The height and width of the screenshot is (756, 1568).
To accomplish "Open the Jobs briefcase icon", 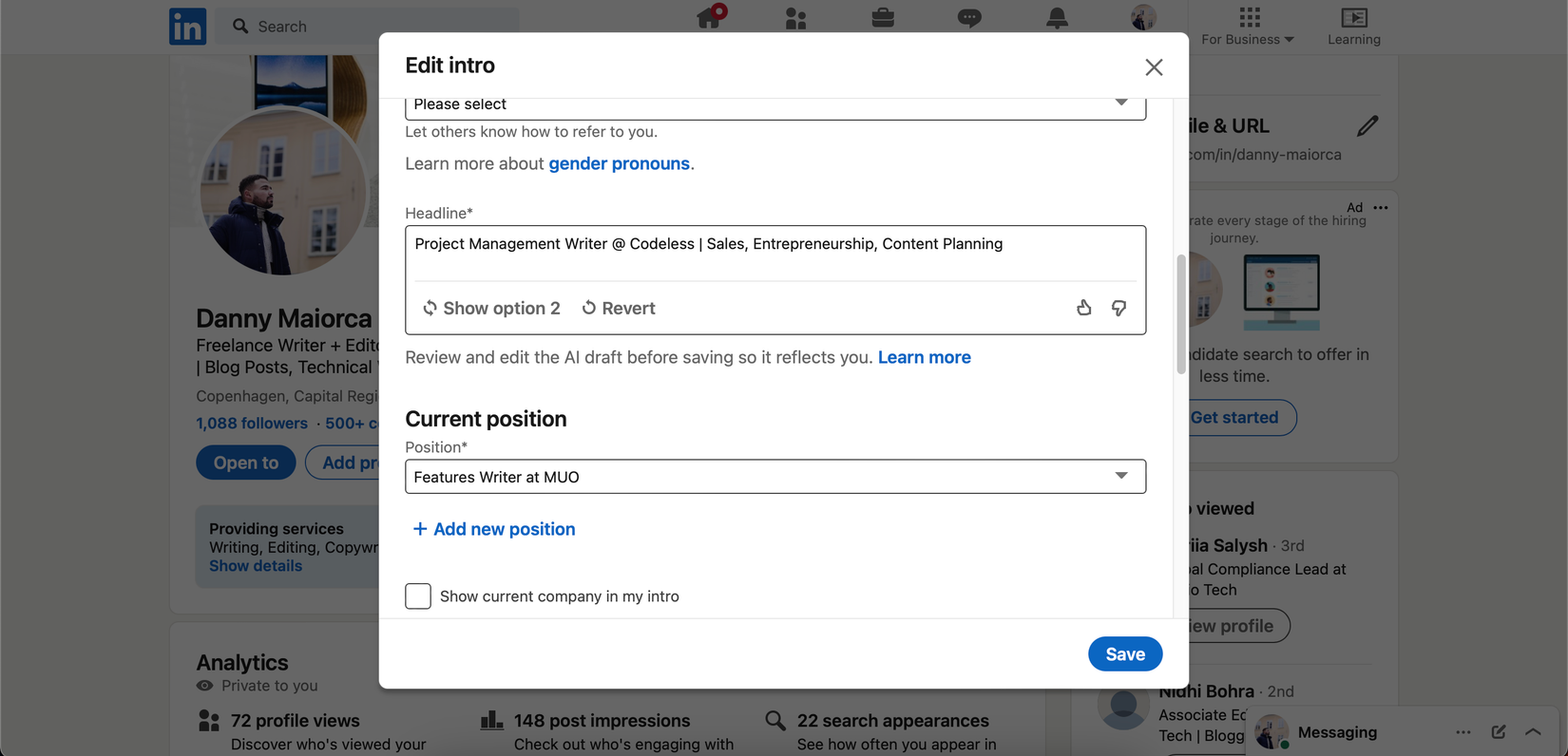I will (x=883, y=17).
